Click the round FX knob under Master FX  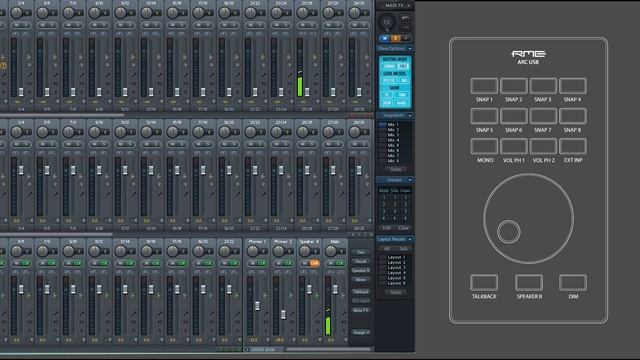(387, 22)
